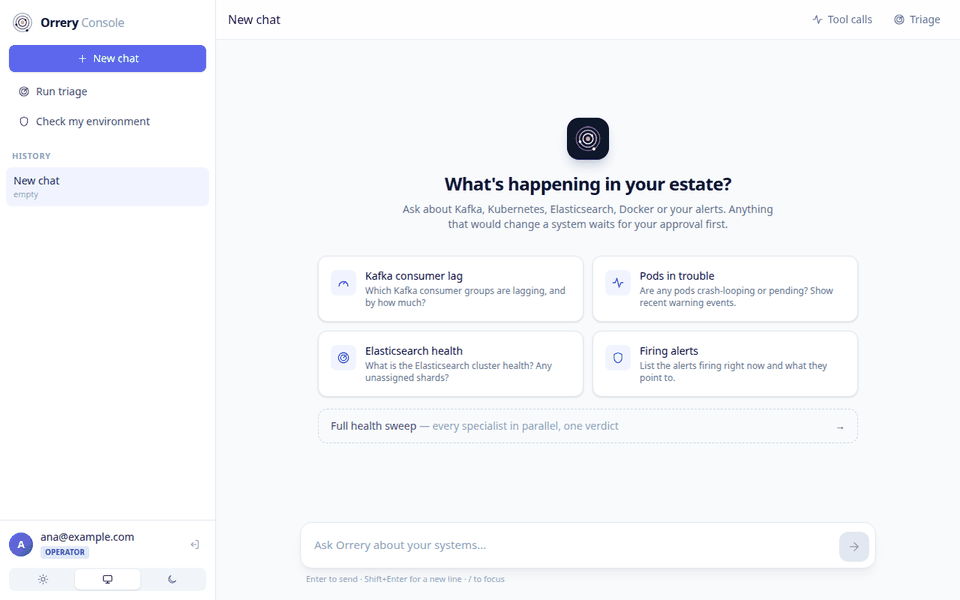Choose the Kafka consumer lag suggestion card
960x600 pixels.
[x=451, y=289]
